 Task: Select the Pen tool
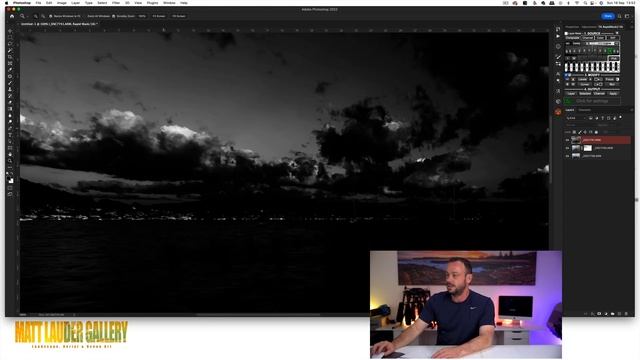click(x=10, y=128)
